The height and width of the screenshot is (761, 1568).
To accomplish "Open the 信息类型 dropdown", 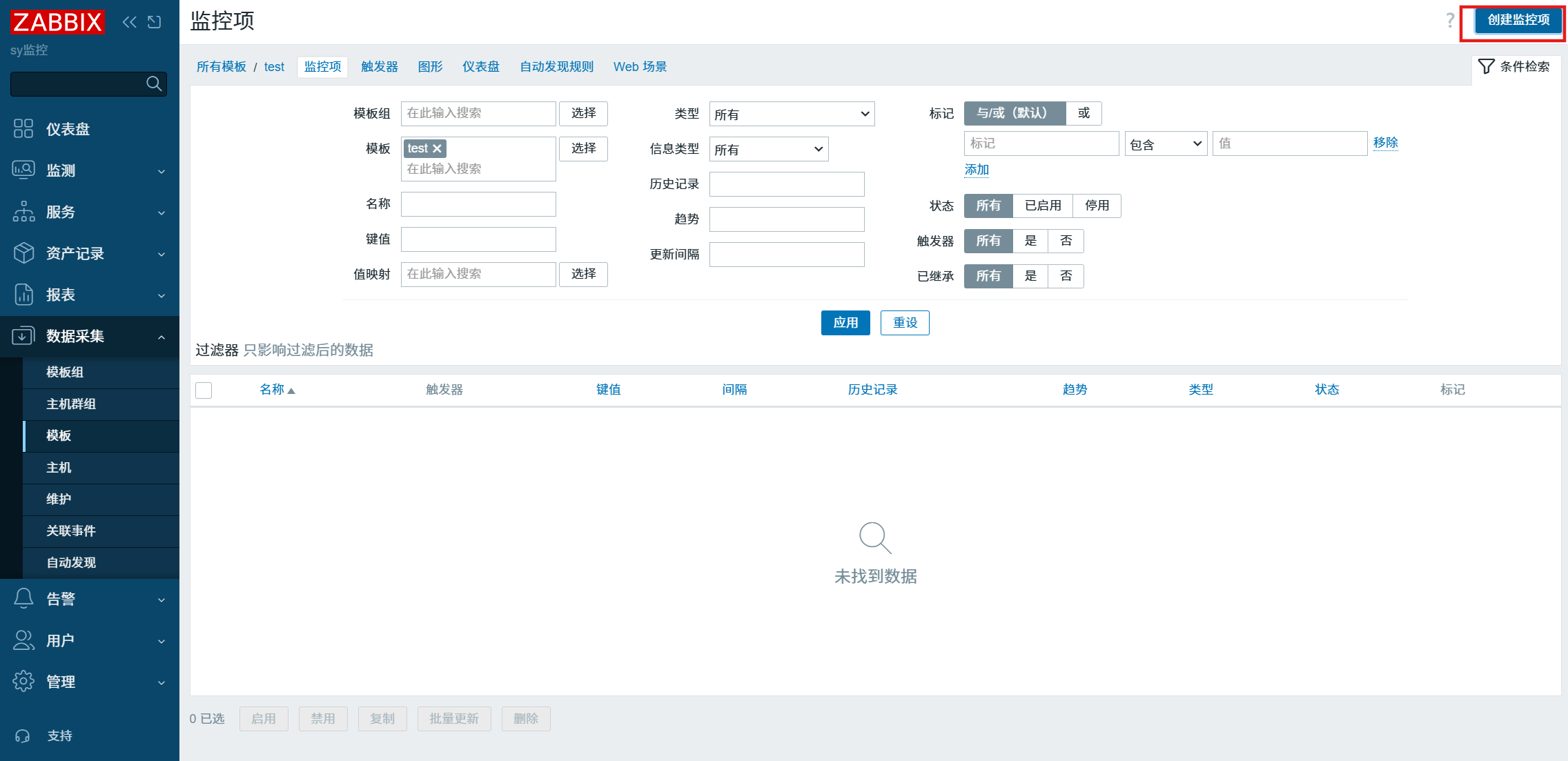I will [768, 149].
